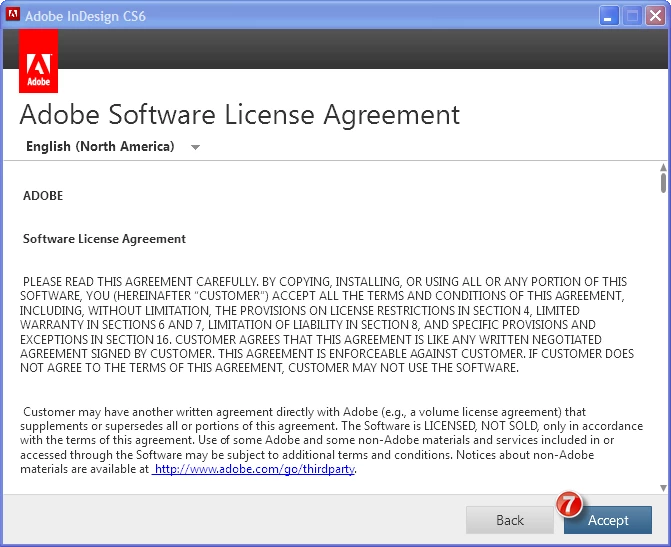
Task: Click the 'Adobe InDesign CS6' window title
Action: [85, 16]
